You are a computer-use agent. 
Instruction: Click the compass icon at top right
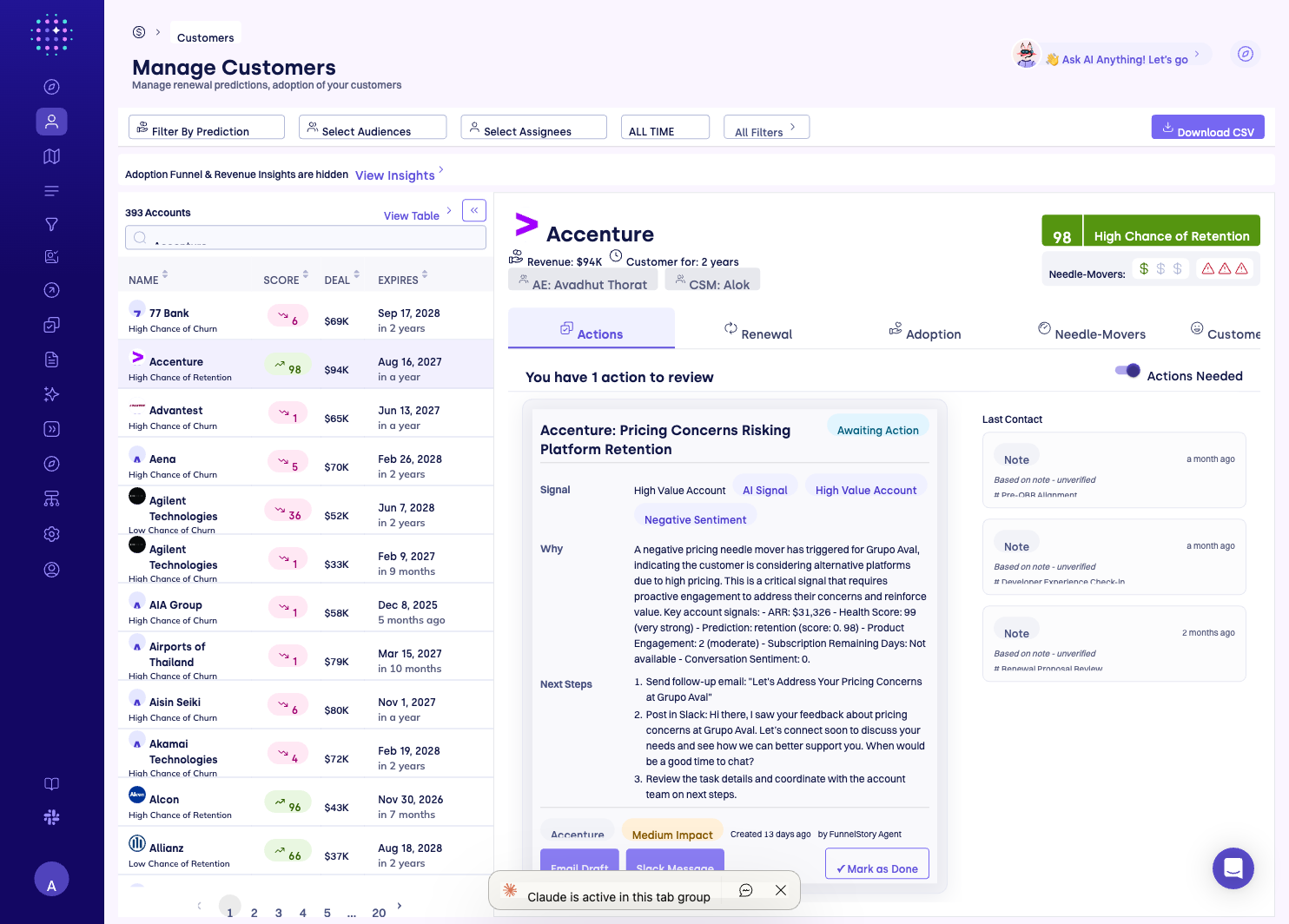1246,54
